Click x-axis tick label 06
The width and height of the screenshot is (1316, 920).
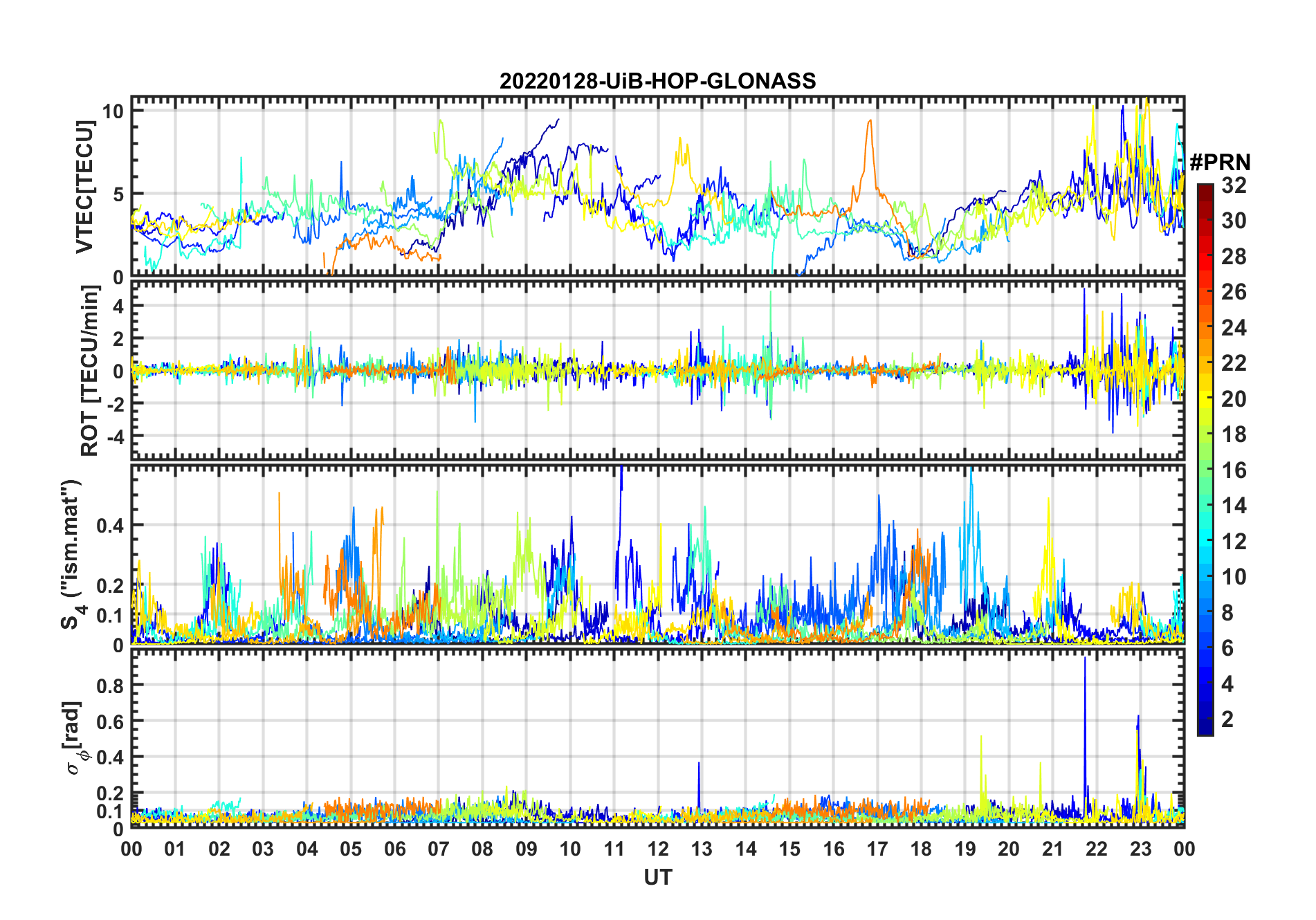pos(394,849)
